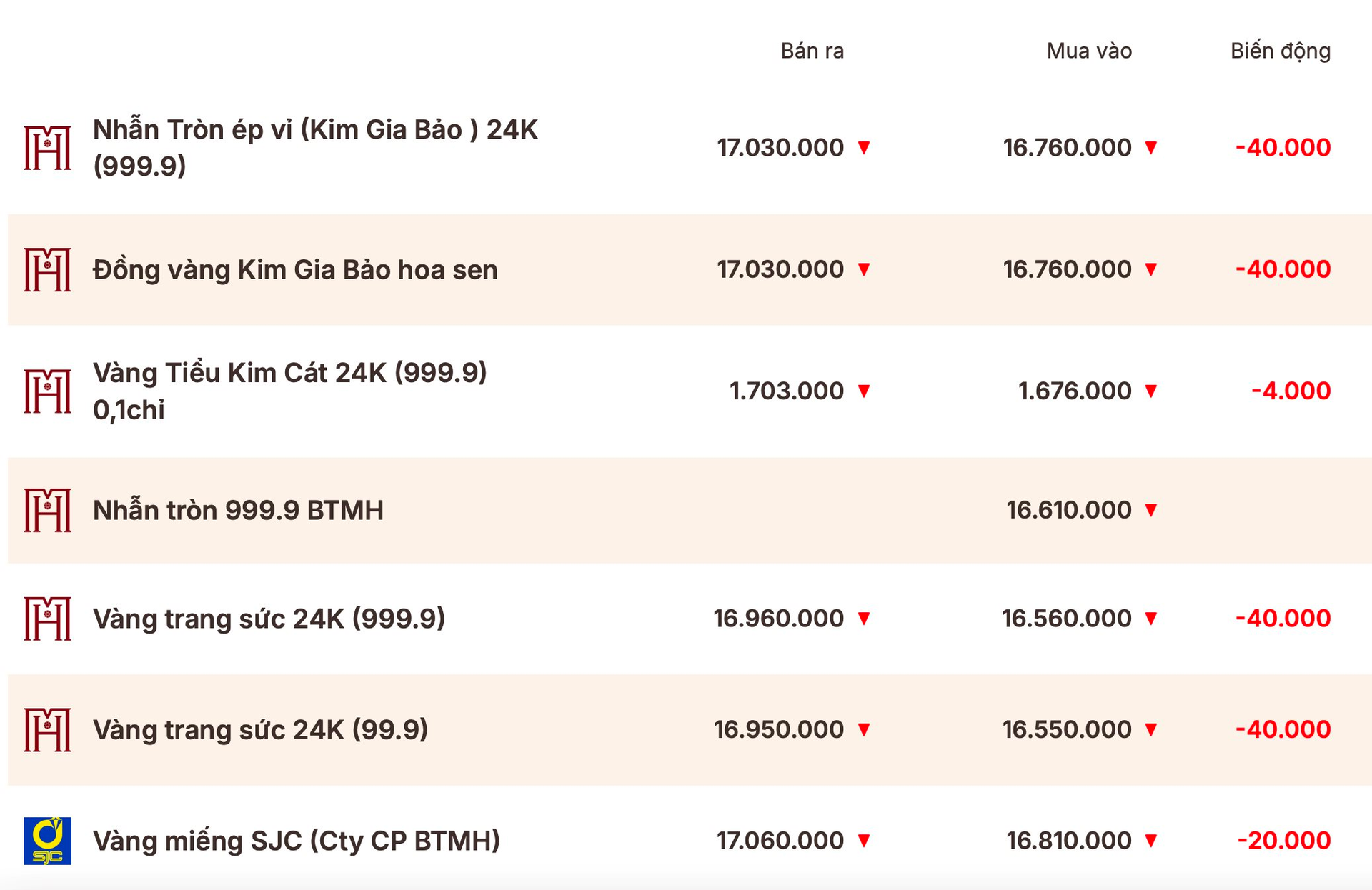Click the -20.000 change value
Screen dimensions: 1372x890
tap(1283, 841)
